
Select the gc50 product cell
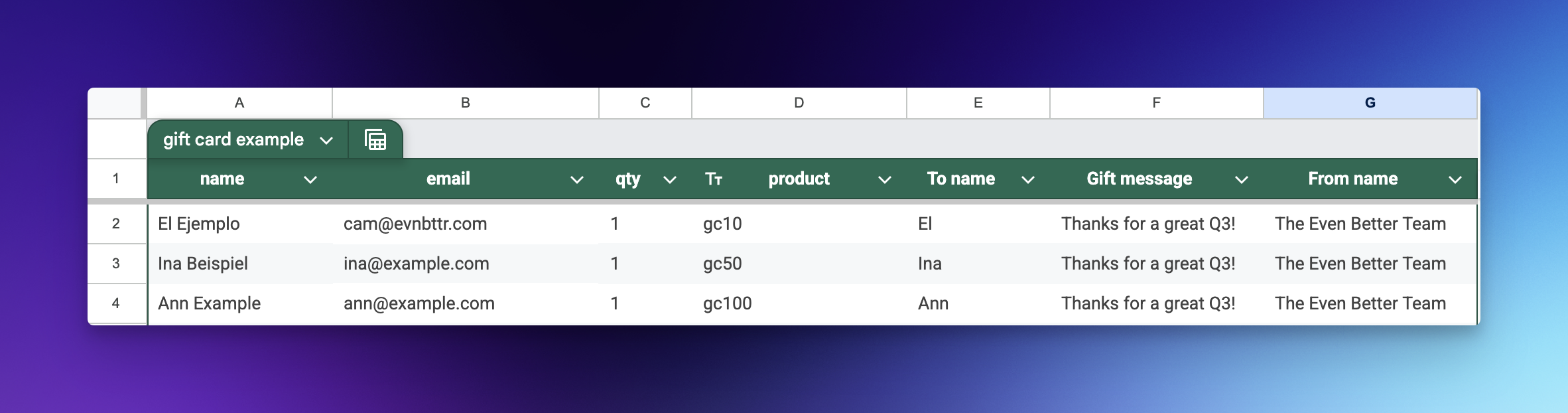coord(799,264)
